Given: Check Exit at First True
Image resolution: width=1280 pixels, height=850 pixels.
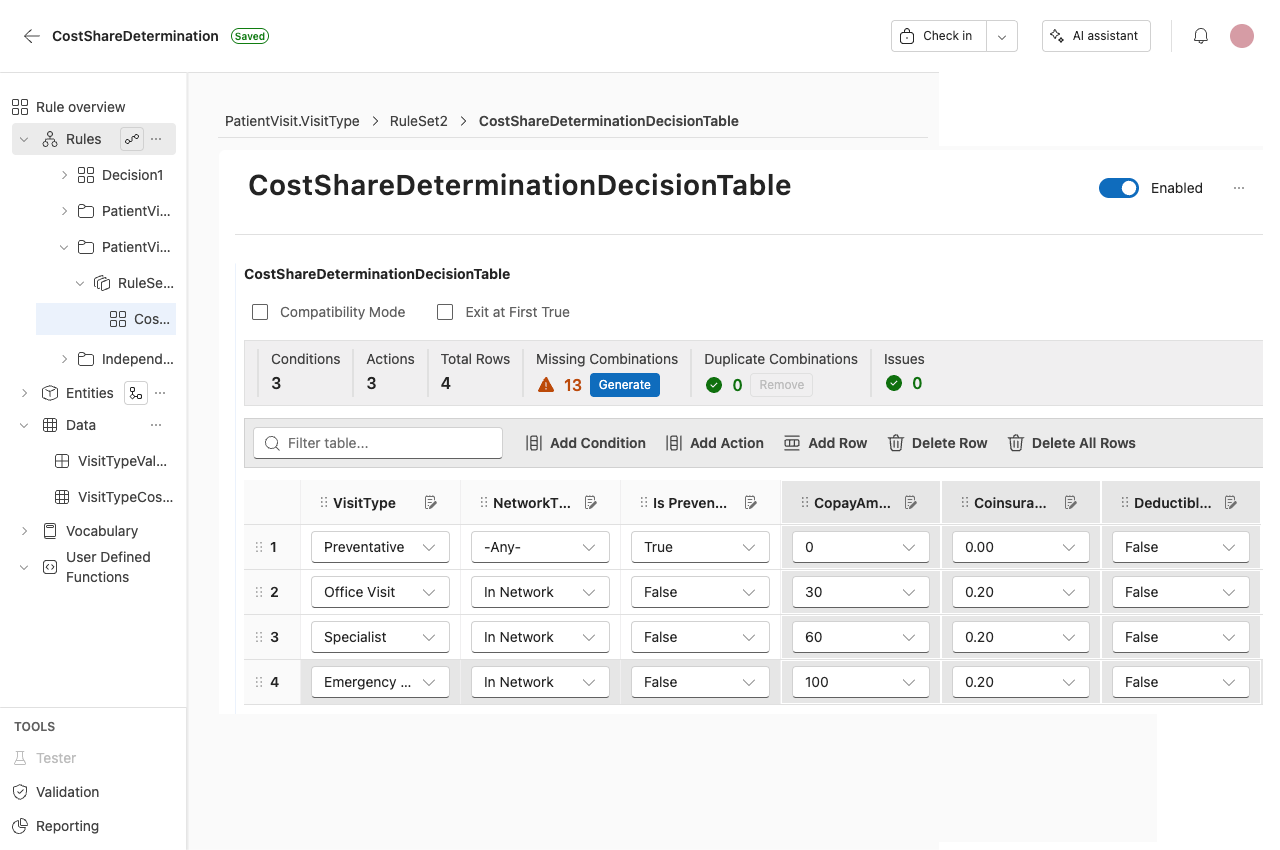Looking at the screenshot, I should (444, 312).
